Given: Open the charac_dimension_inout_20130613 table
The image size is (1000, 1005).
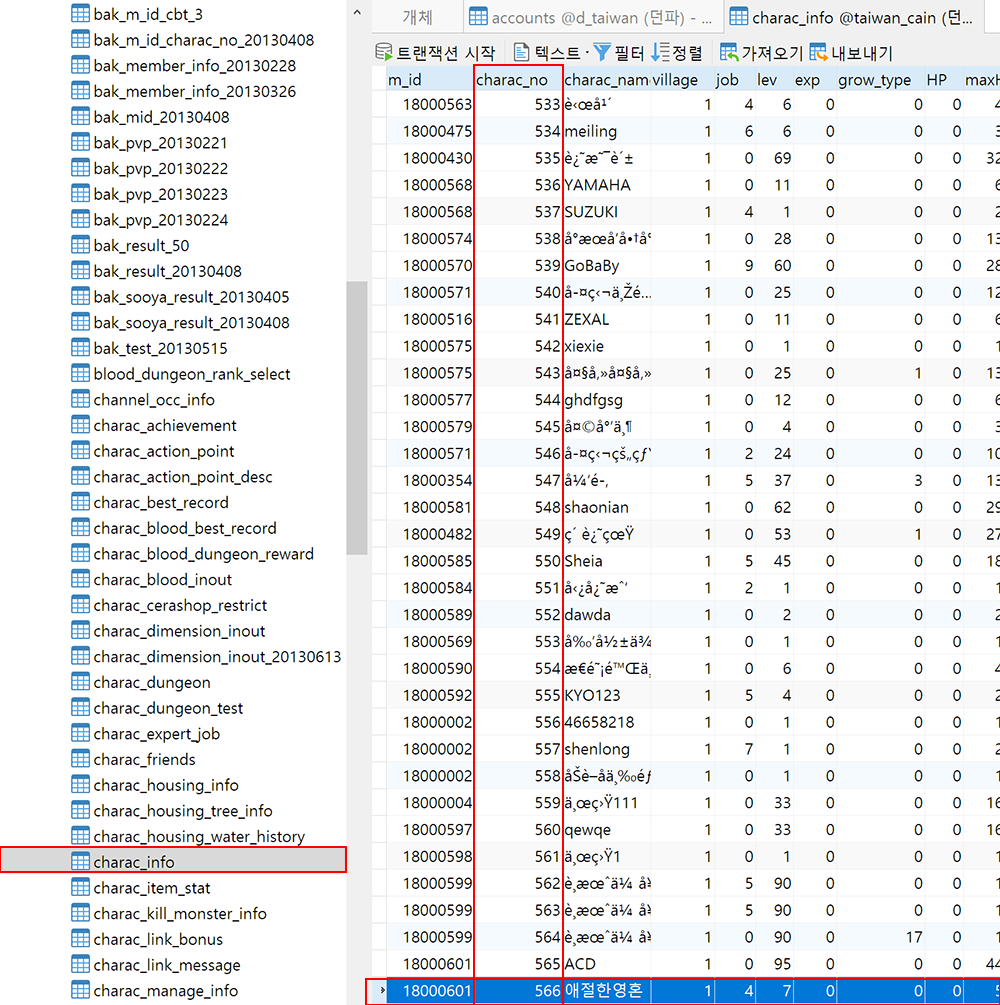Looking at the screenshot, I should [217, 656].
